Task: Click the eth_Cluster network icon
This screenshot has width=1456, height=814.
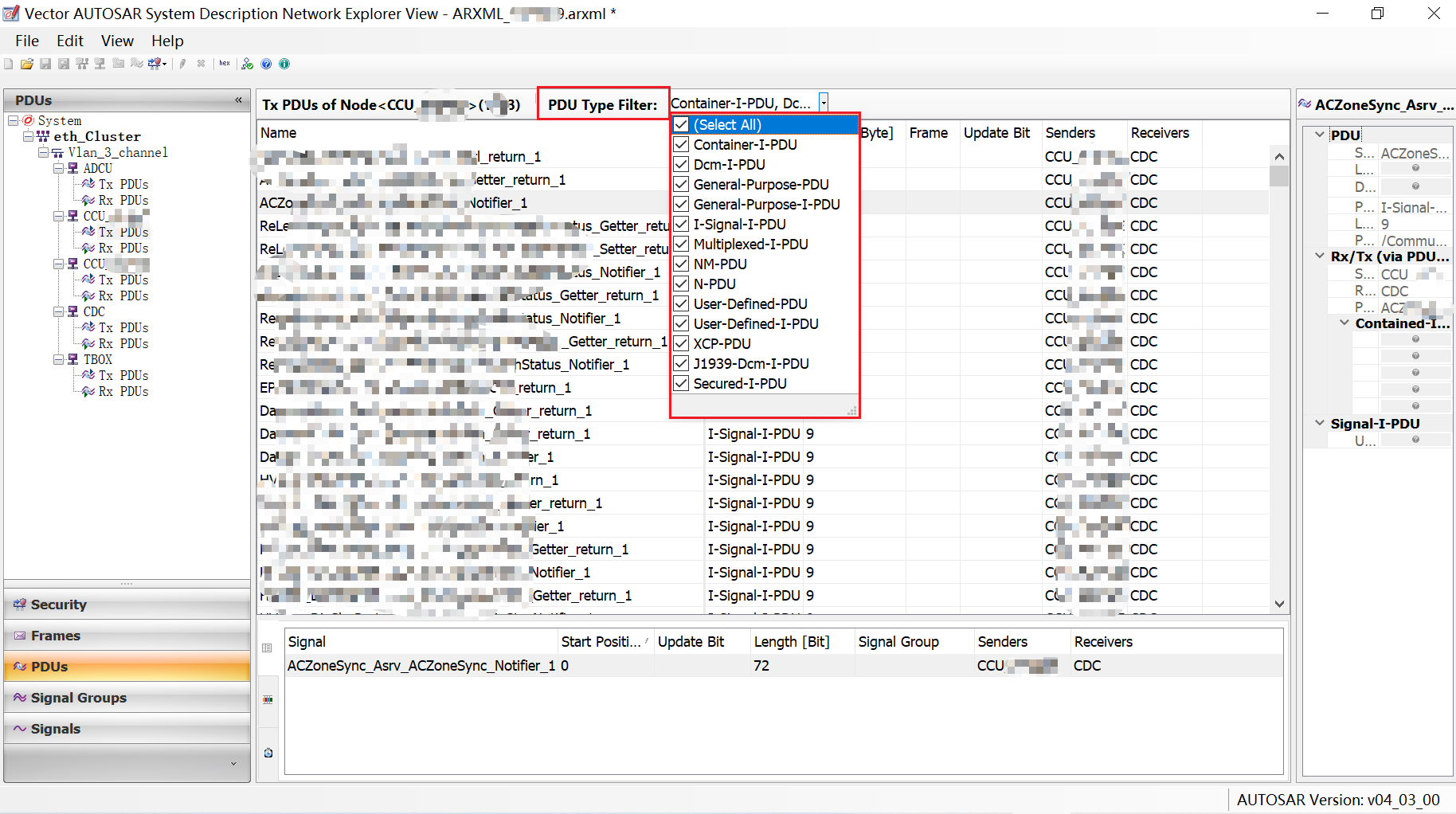Action: pos(43,136)
